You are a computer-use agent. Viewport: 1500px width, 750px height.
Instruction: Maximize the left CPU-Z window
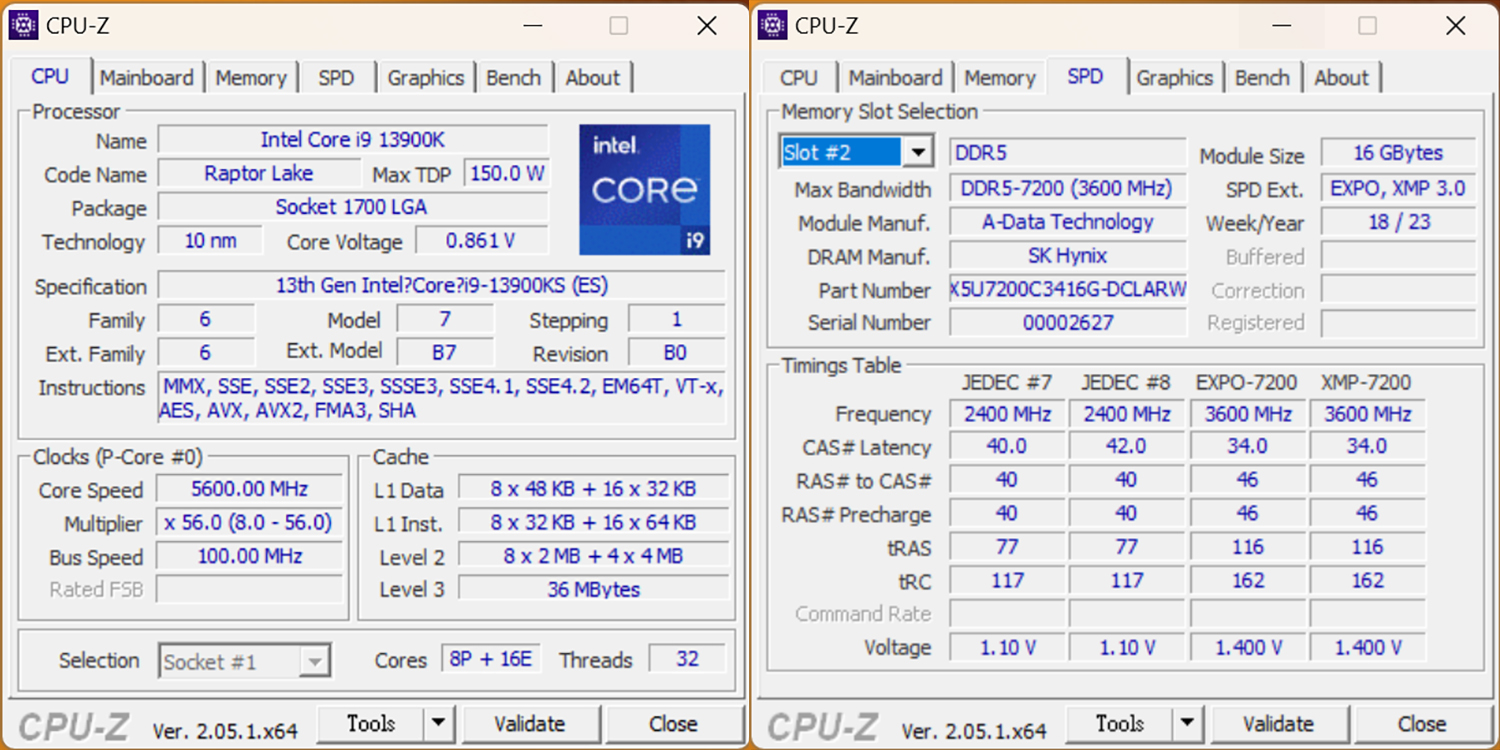click(619, 26)
